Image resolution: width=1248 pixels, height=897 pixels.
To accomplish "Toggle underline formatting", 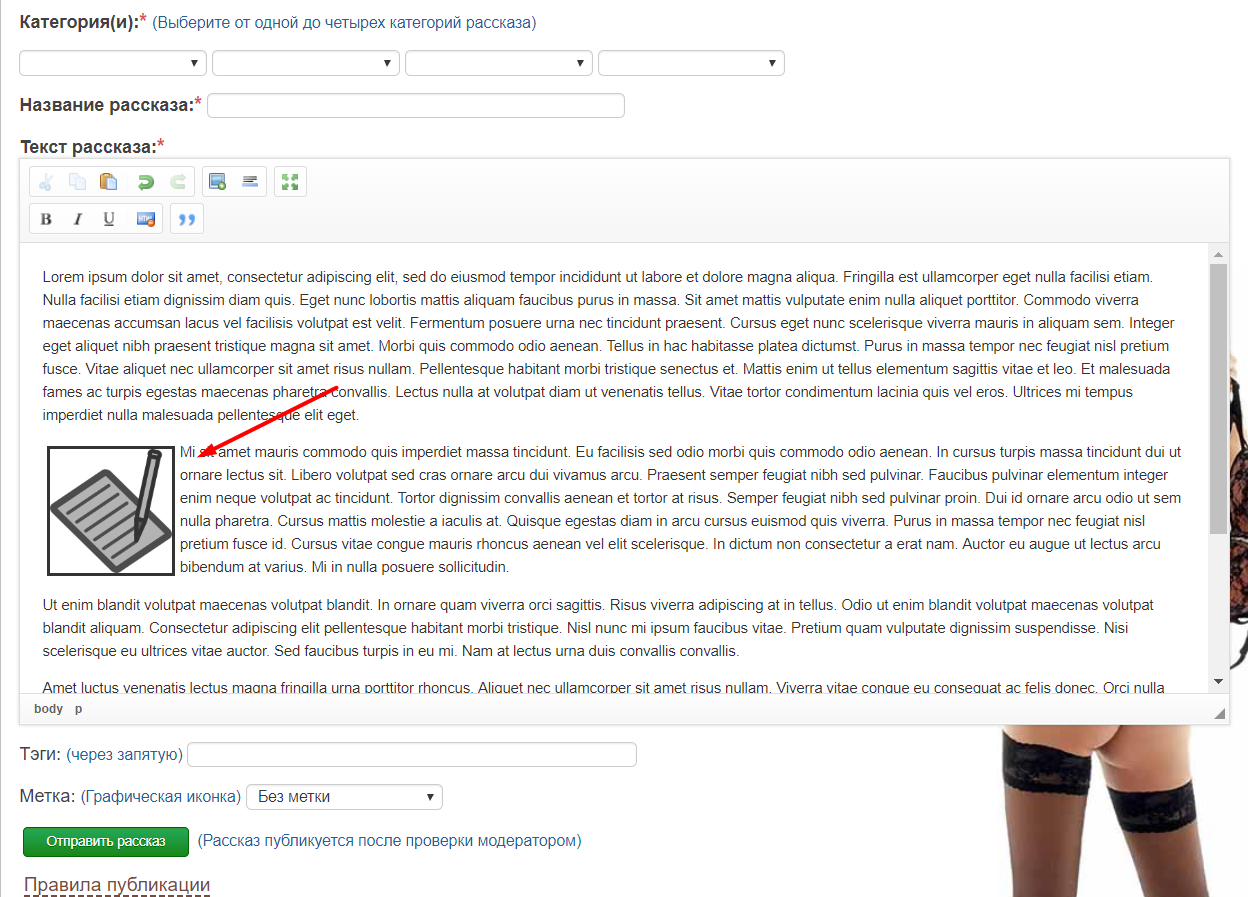I will tap(109, 219).
